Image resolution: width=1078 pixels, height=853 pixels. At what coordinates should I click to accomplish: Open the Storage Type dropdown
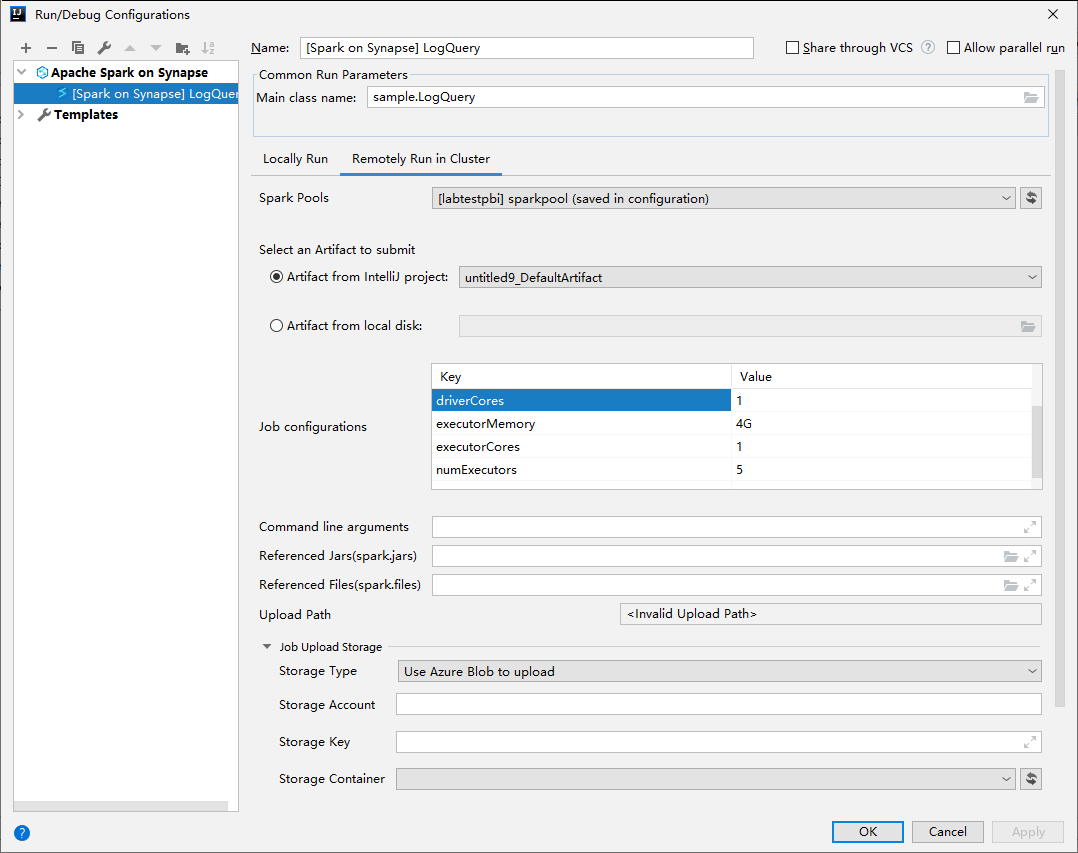1033,670
